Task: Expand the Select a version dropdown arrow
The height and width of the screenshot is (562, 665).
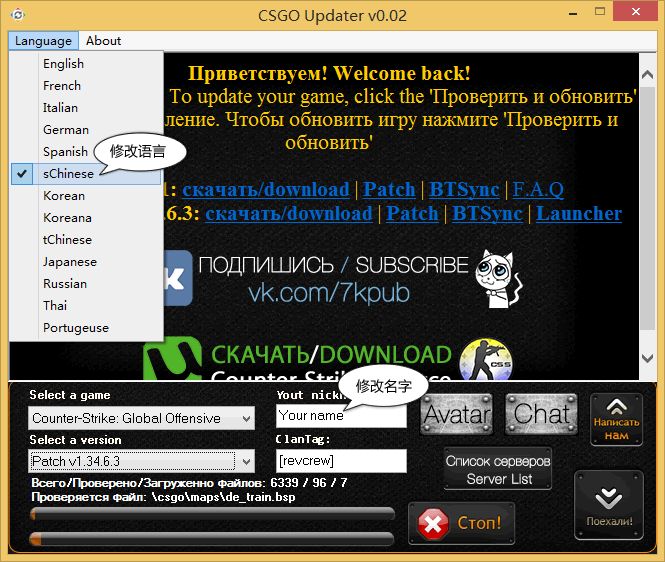Action: click(x=246, y=461)
